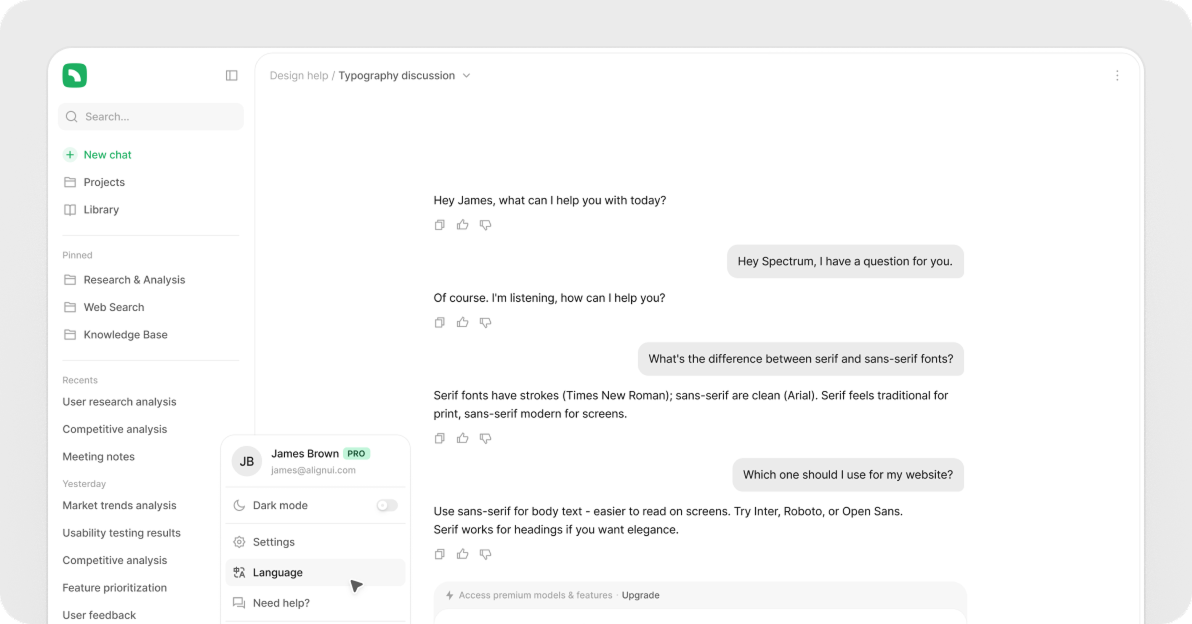
Task: Enable the Dark mode switch
Action: click(386, 506)
